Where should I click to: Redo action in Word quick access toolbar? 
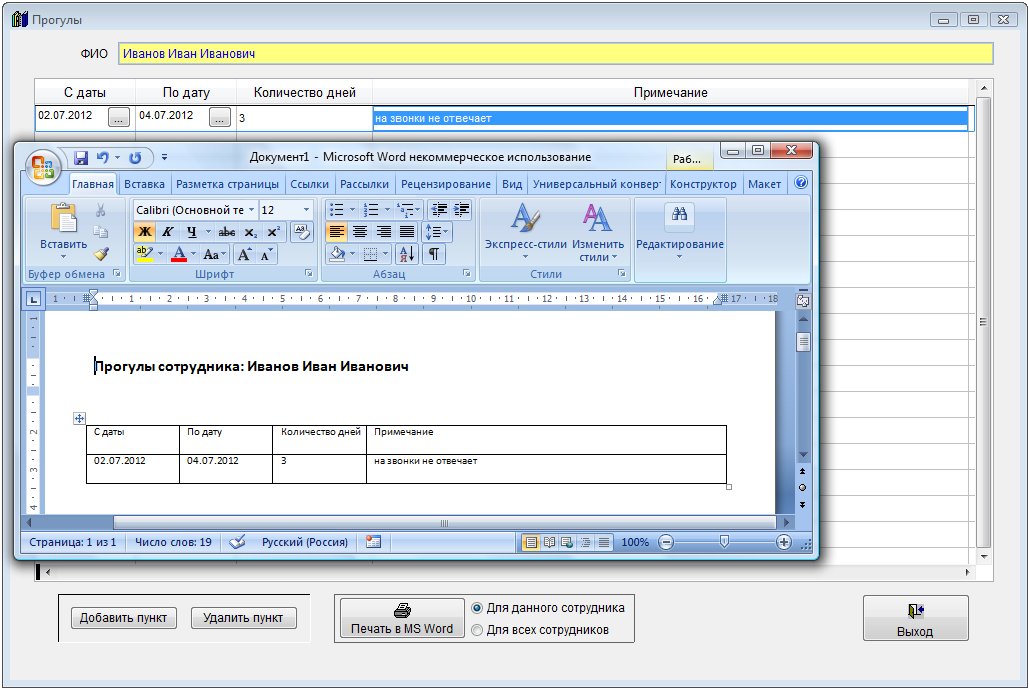click(135, 158)
